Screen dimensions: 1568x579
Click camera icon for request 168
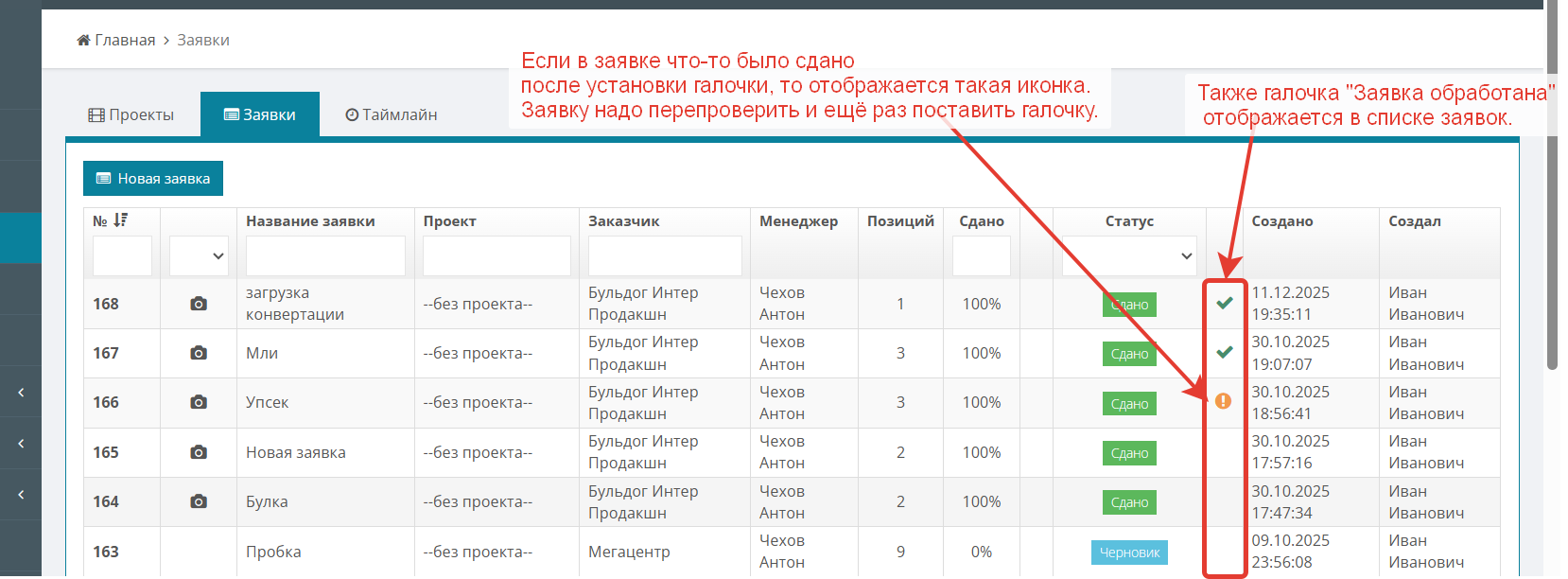[199, 304]
